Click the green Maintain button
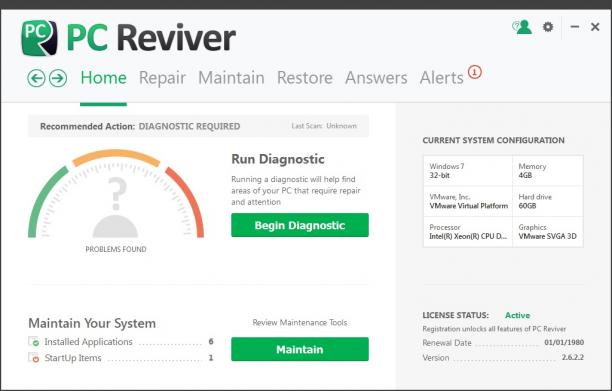612x391 pixels. pyautogui.click(x=300, y=349)
